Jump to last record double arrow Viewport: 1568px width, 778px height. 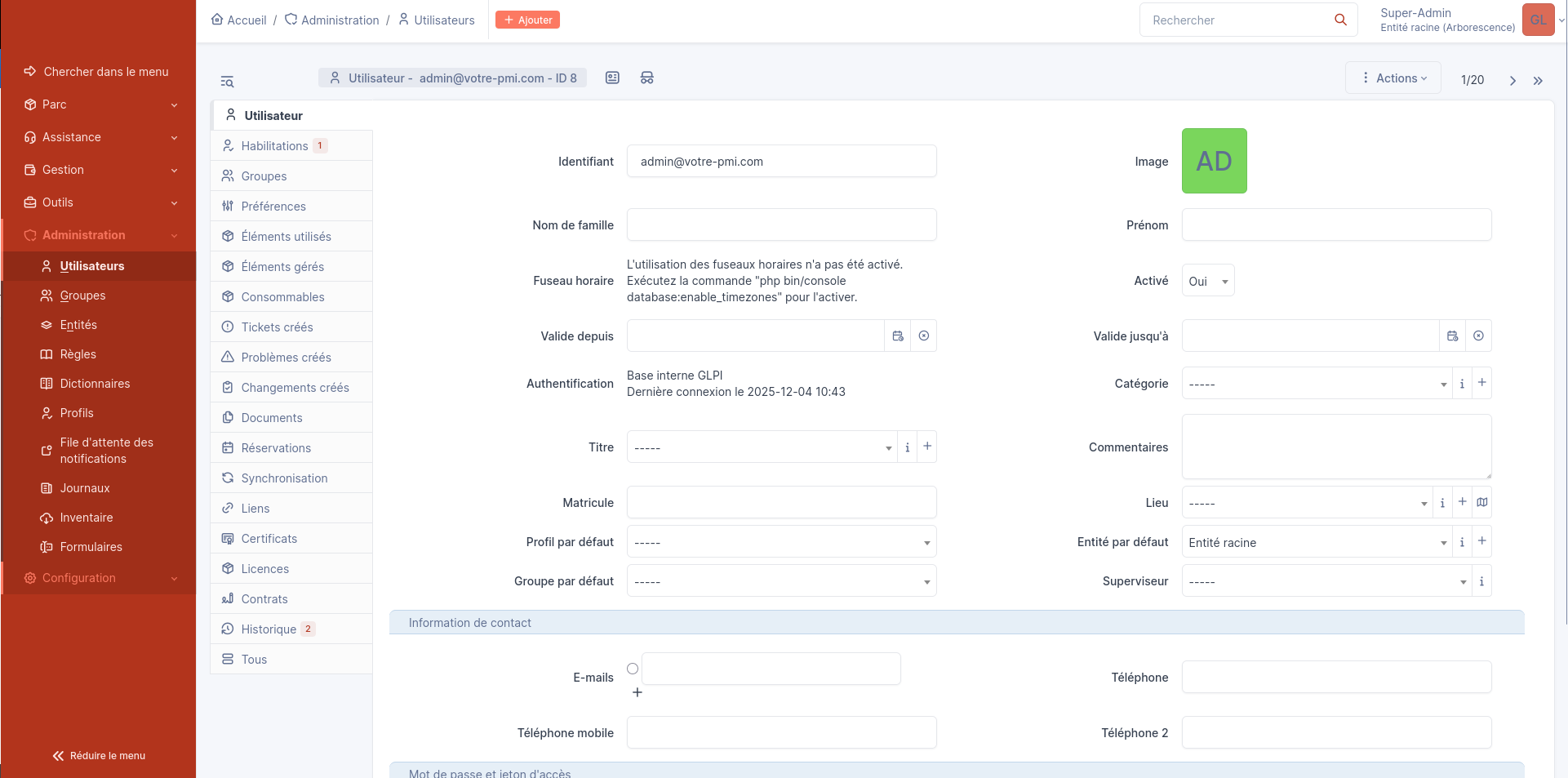tap(1538, 80)
